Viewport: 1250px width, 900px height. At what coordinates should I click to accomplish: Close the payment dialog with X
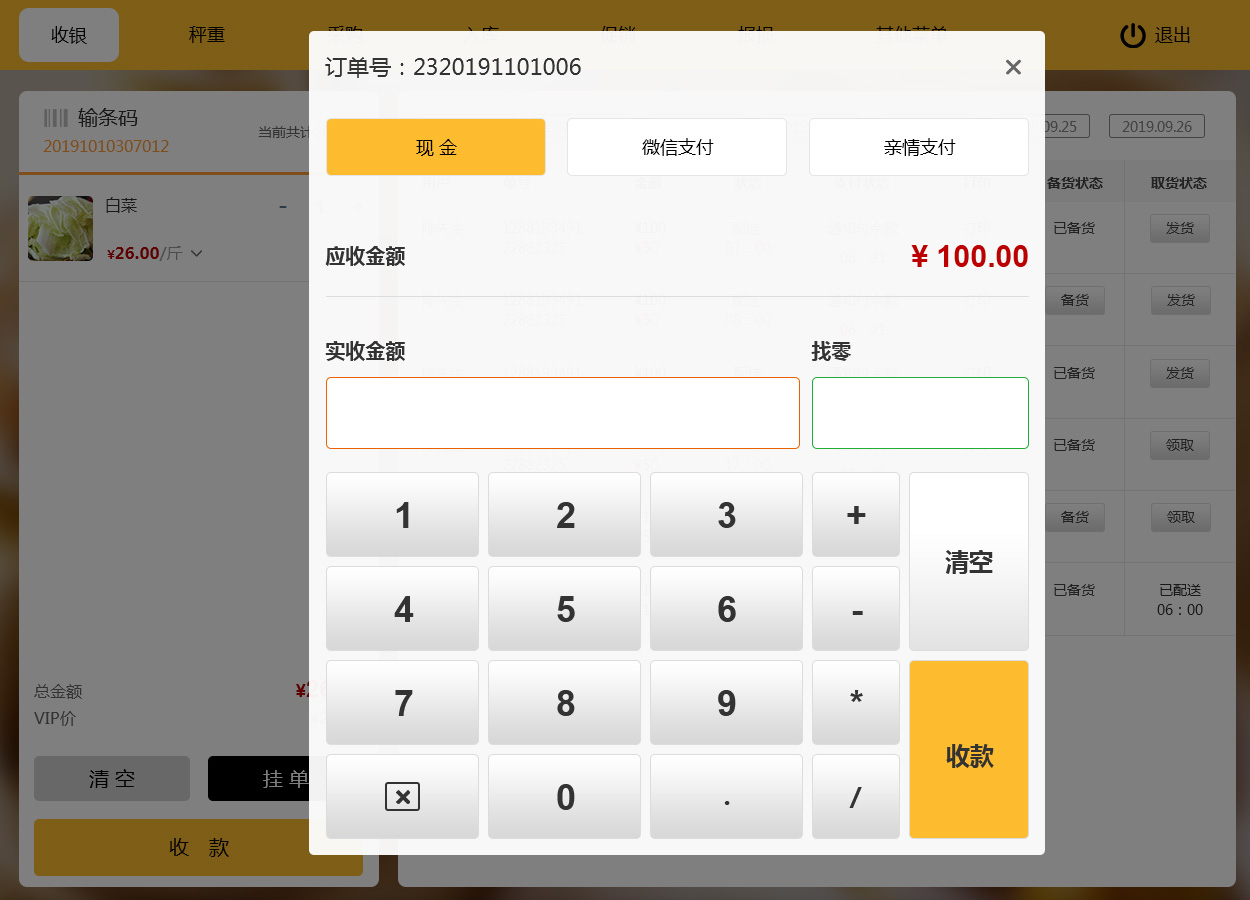click(1013, 67)
